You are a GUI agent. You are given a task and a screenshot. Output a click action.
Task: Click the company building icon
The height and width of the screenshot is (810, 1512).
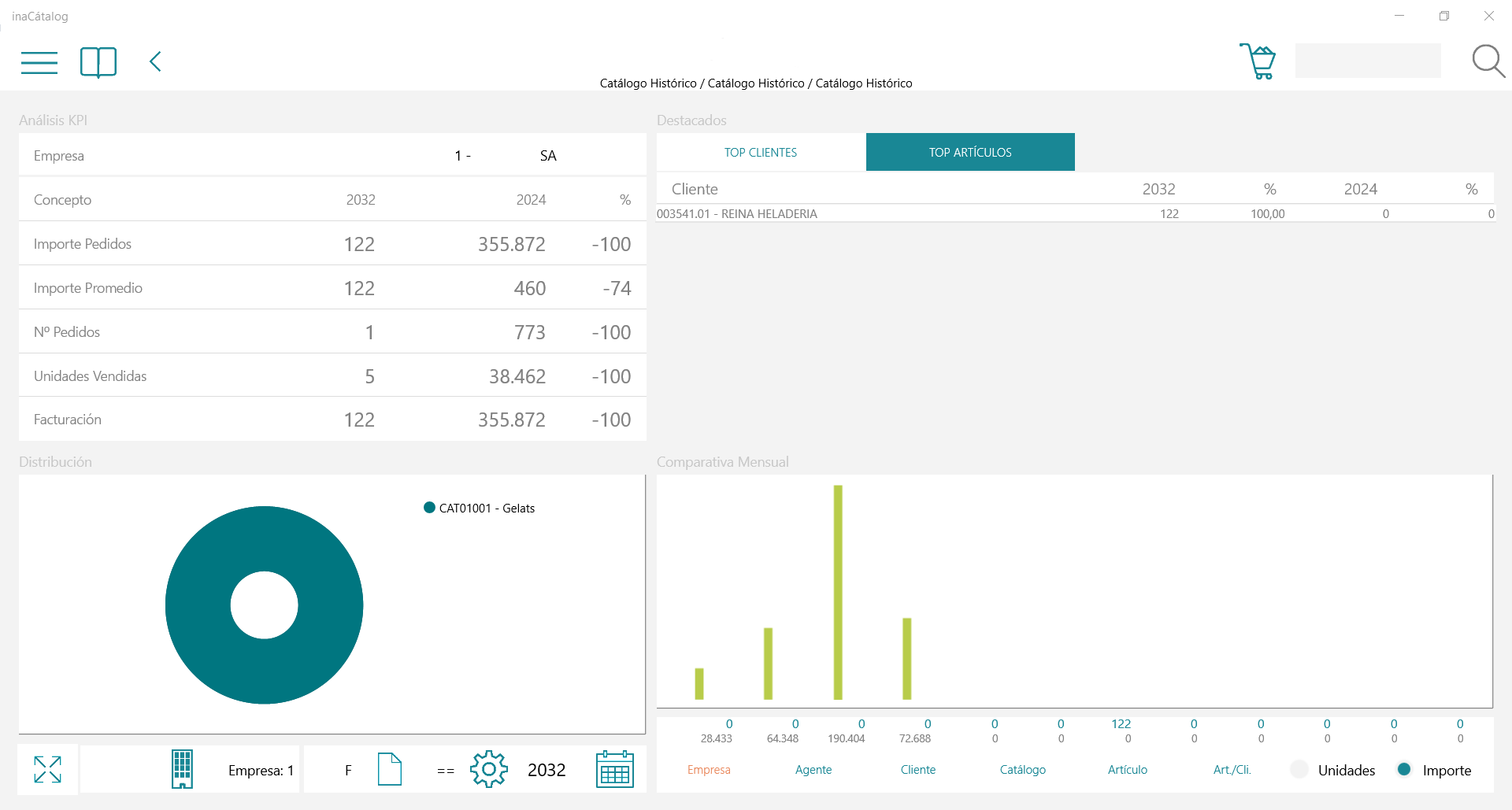(x=182, y=769)
